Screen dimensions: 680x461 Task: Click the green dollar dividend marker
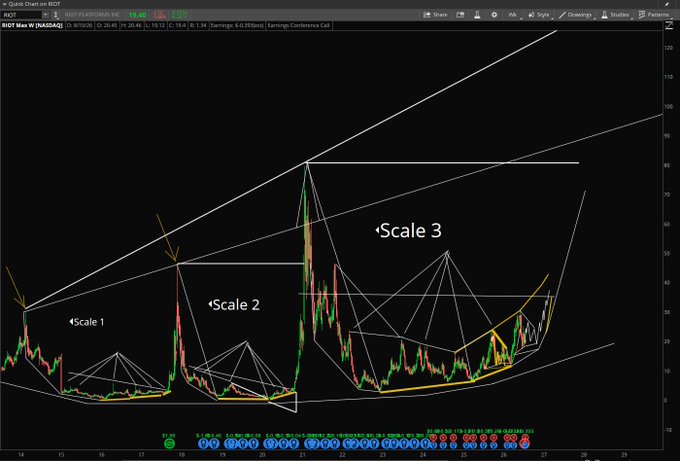coord(169,443)
